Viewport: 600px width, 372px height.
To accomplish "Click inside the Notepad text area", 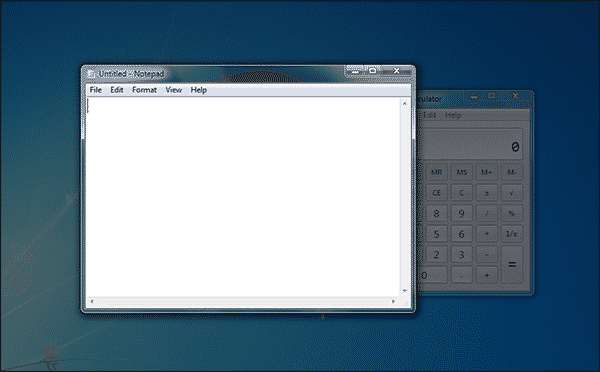I will [x=243, y=197].
